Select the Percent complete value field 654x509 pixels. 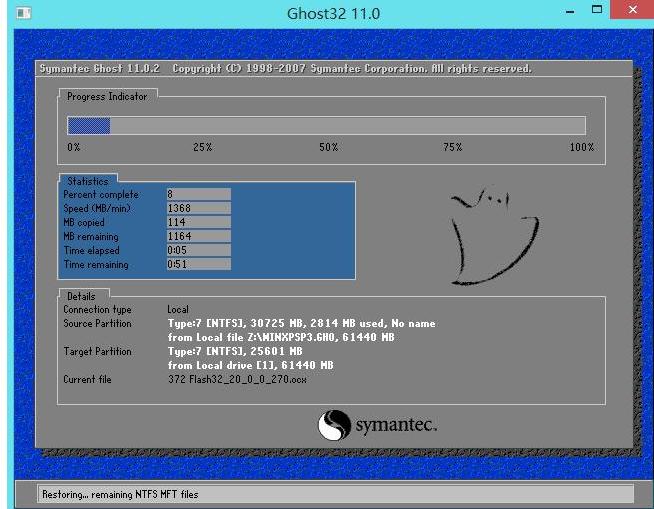(x=198, y=194)
